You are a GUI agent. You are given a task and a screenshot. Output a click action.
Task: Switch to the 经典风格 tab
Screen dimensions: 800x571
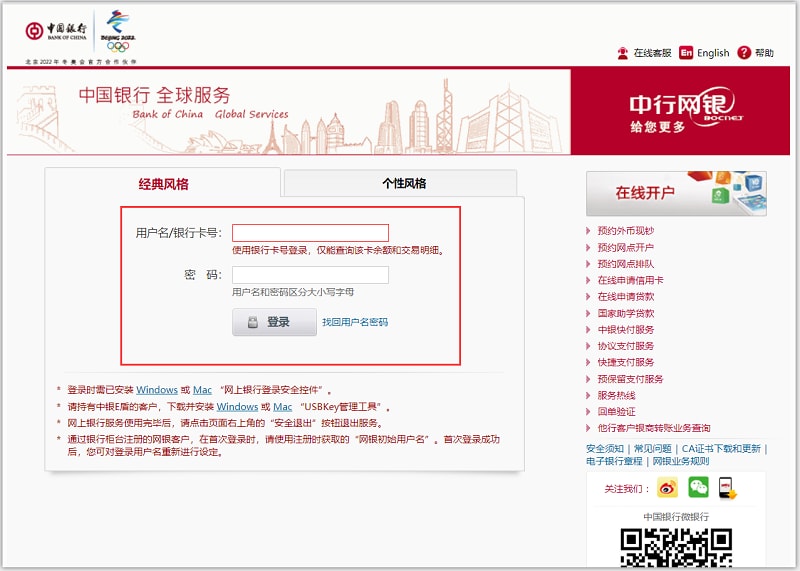[x=163, y=184]
